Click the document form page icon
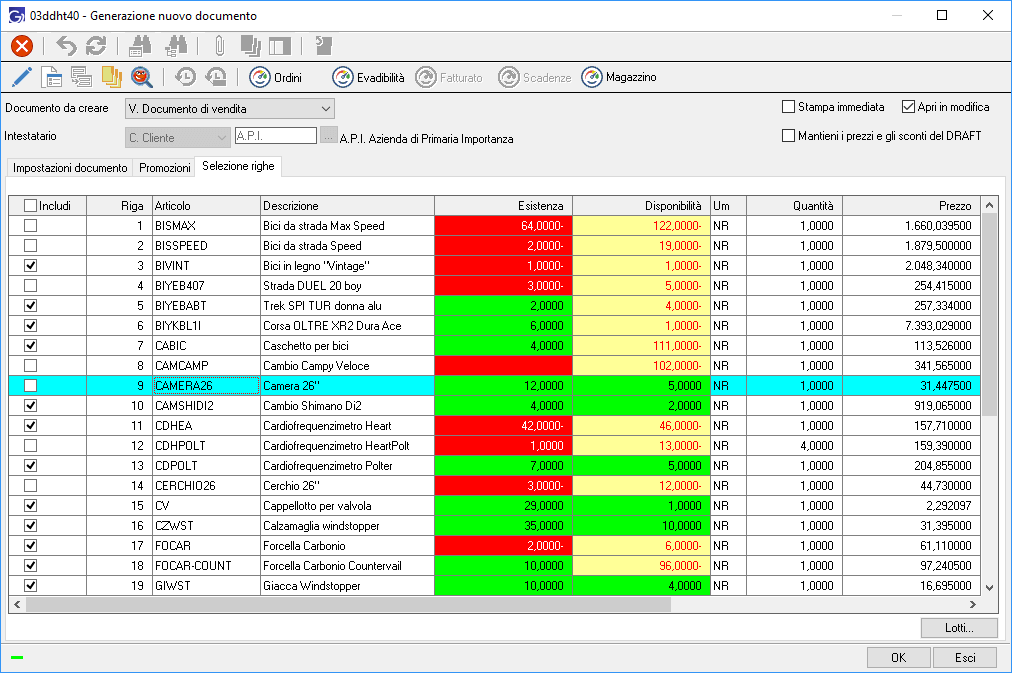 pos(51,77)
